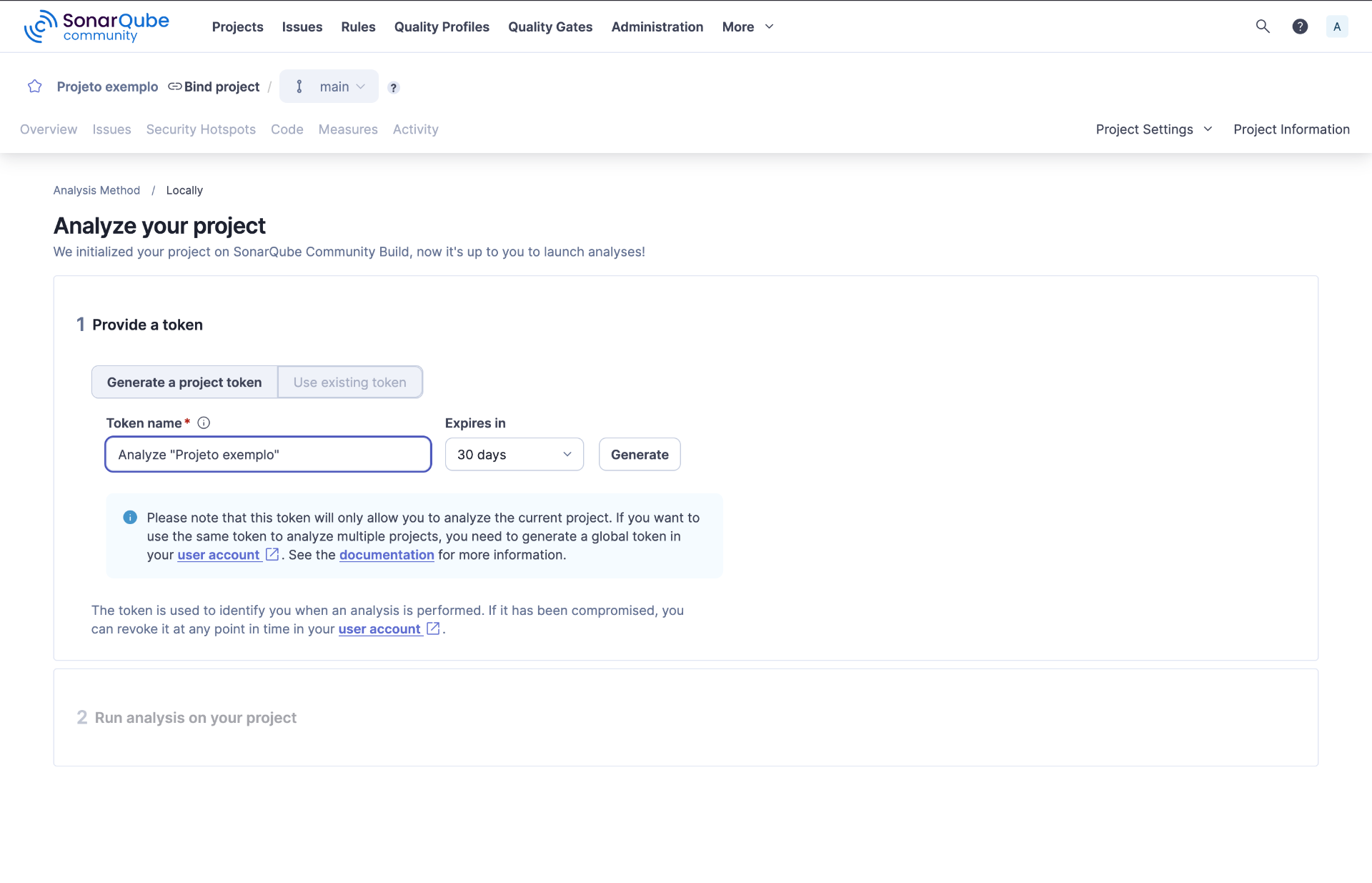Click the SonarQube community logo
1372x883 pixels.
pyautogui.click(x=96, y=26)
